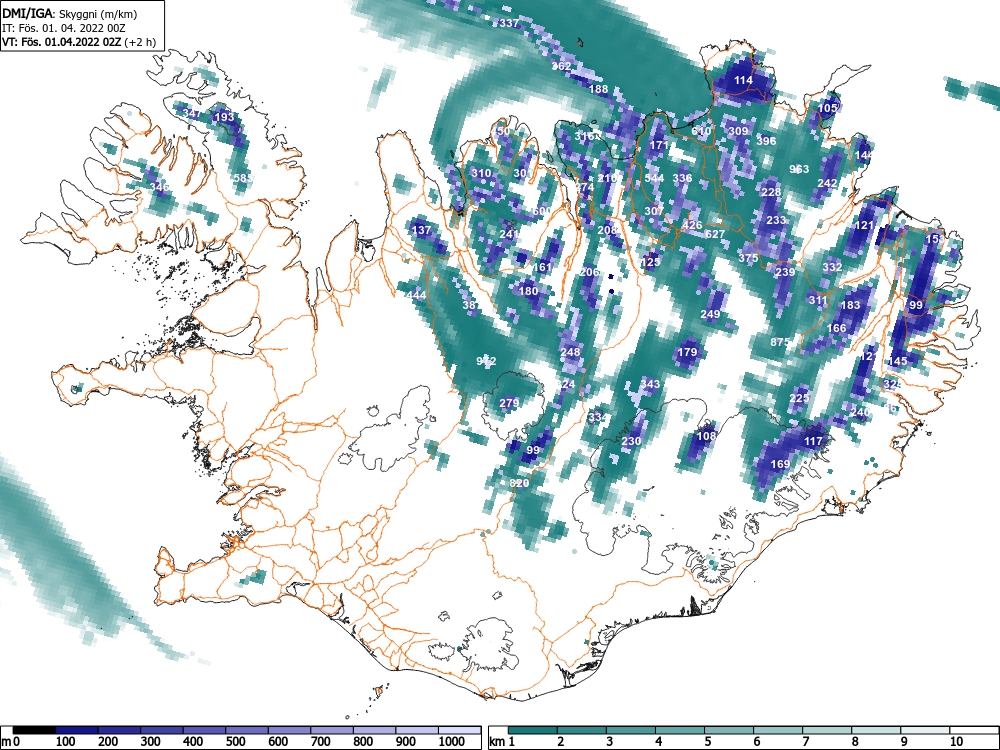The image size is (1000, 750).
Task: Click the darkest blue swatch between 100 and 200
Action: tap(77, 730)
